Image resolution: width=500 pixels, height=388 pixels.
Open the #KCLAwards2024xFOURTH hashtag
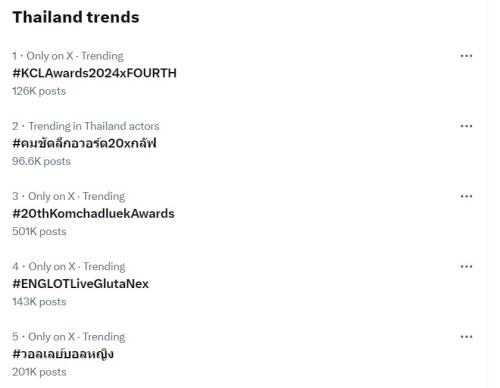[x=94, y=73]
